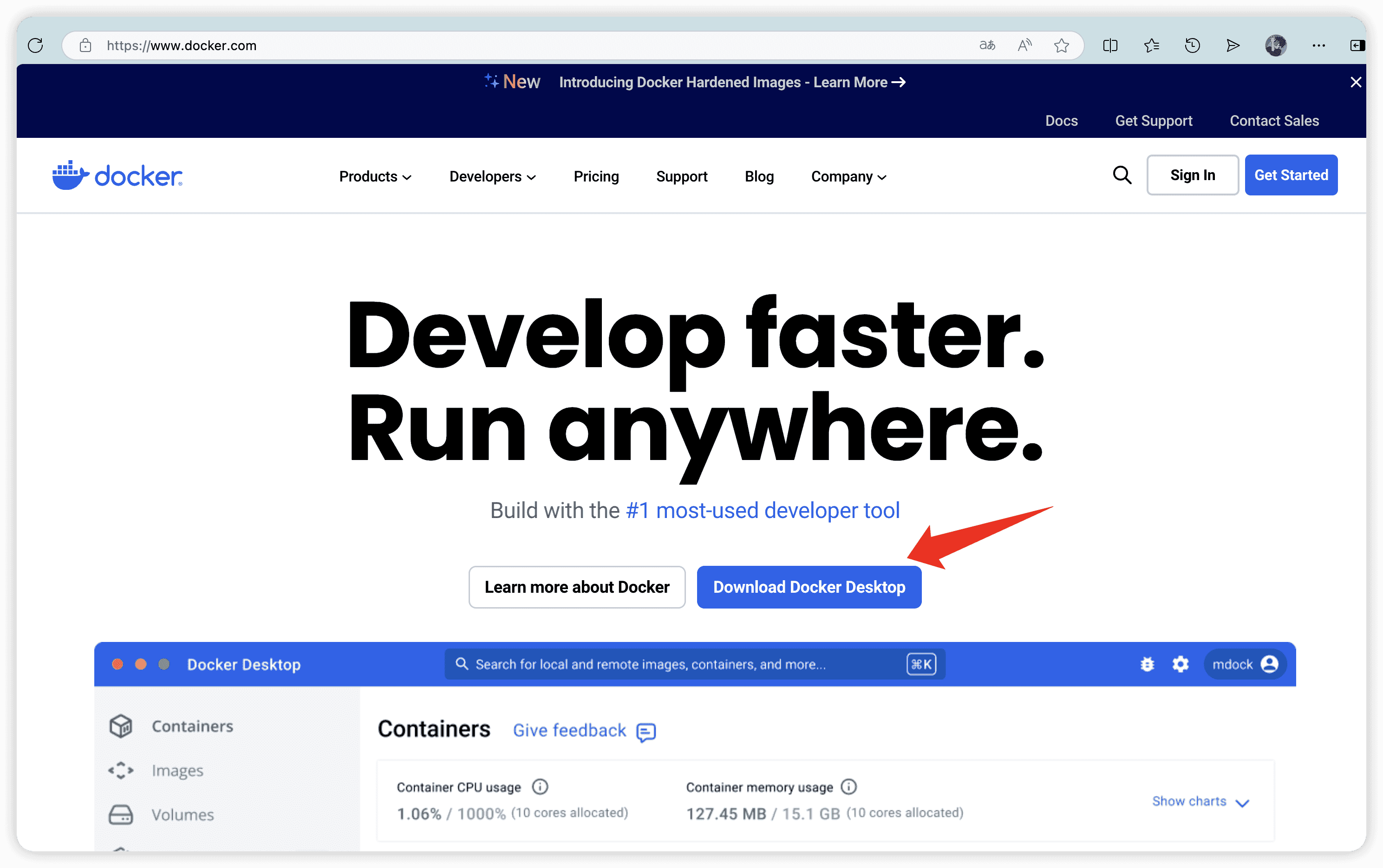Click the bug icon in Docker Desktop preview
1383x868 pixels.
click(x=1147, y=664)
